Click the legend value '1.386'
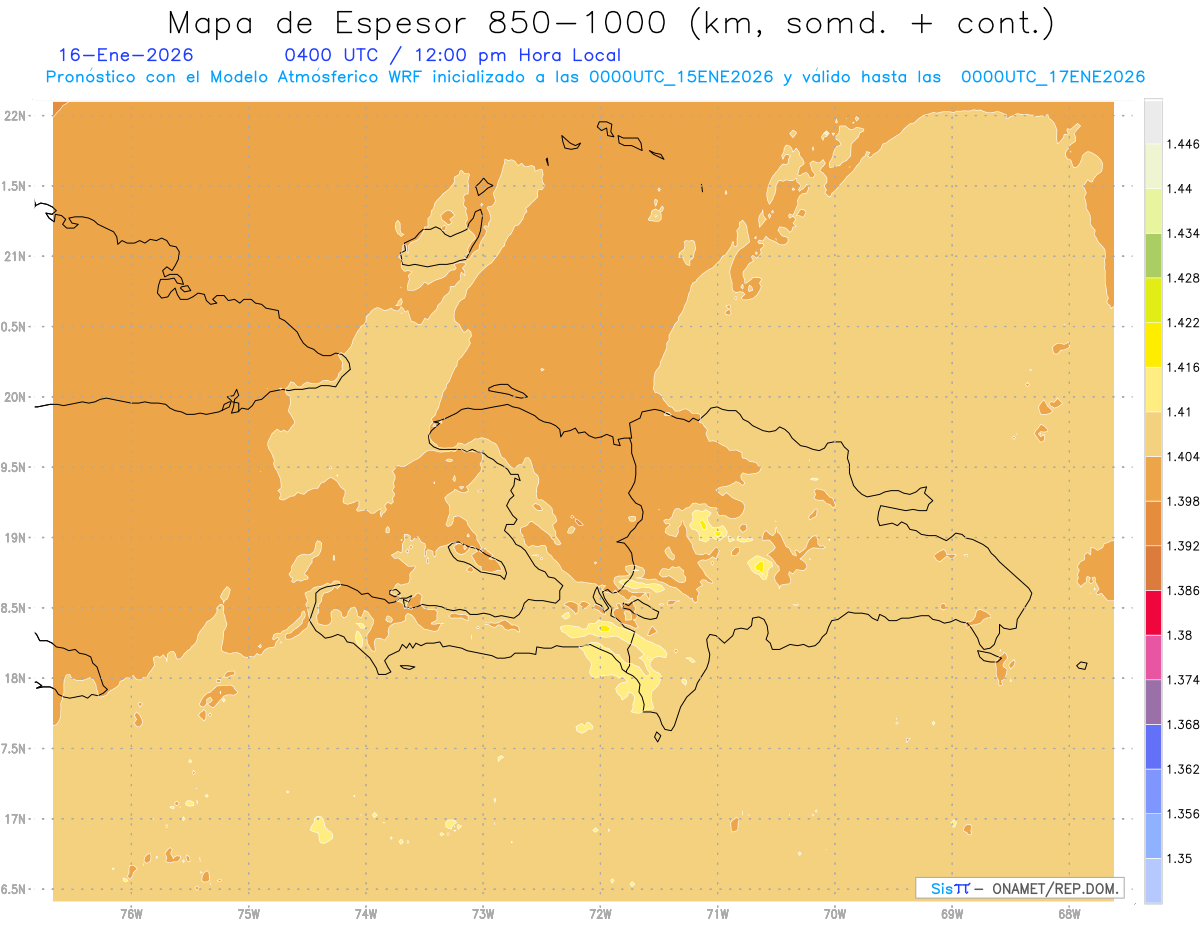 pyautogui.click(x=1183, y=591)
